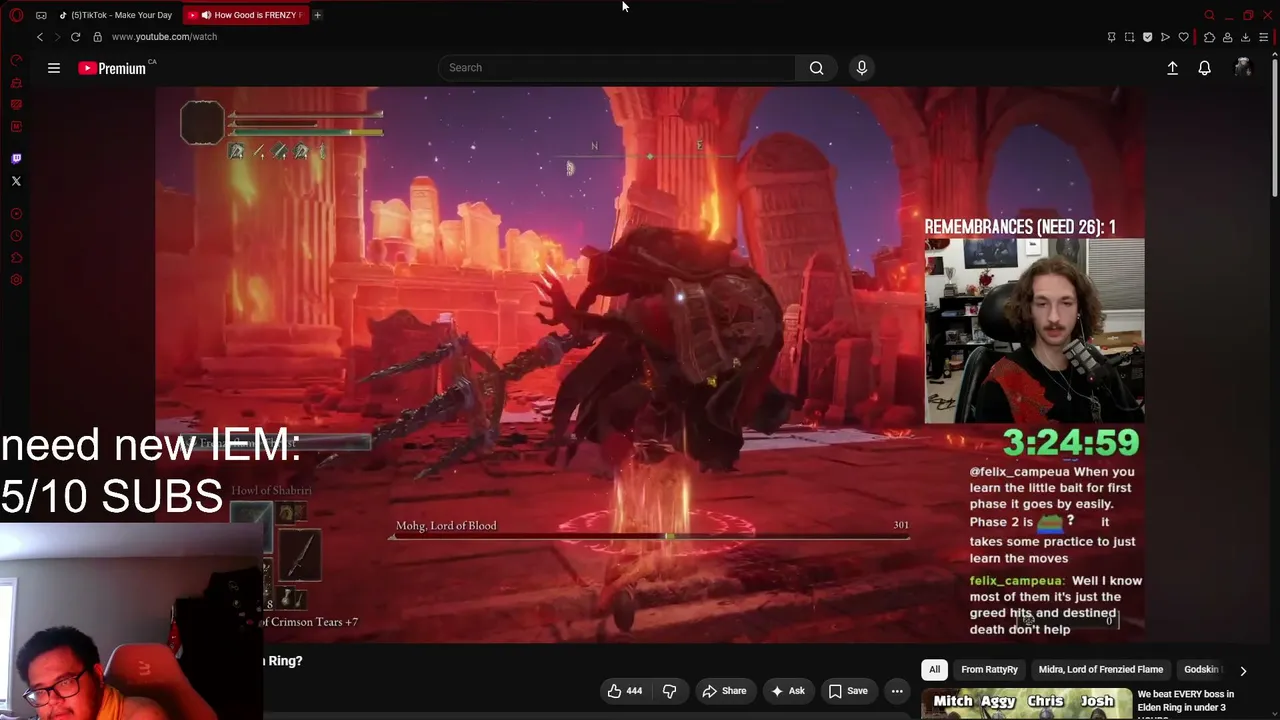Viewport: 1280px width, 720px height.
Task: Open the Opera GX menu logo
Action: (16, 15)
